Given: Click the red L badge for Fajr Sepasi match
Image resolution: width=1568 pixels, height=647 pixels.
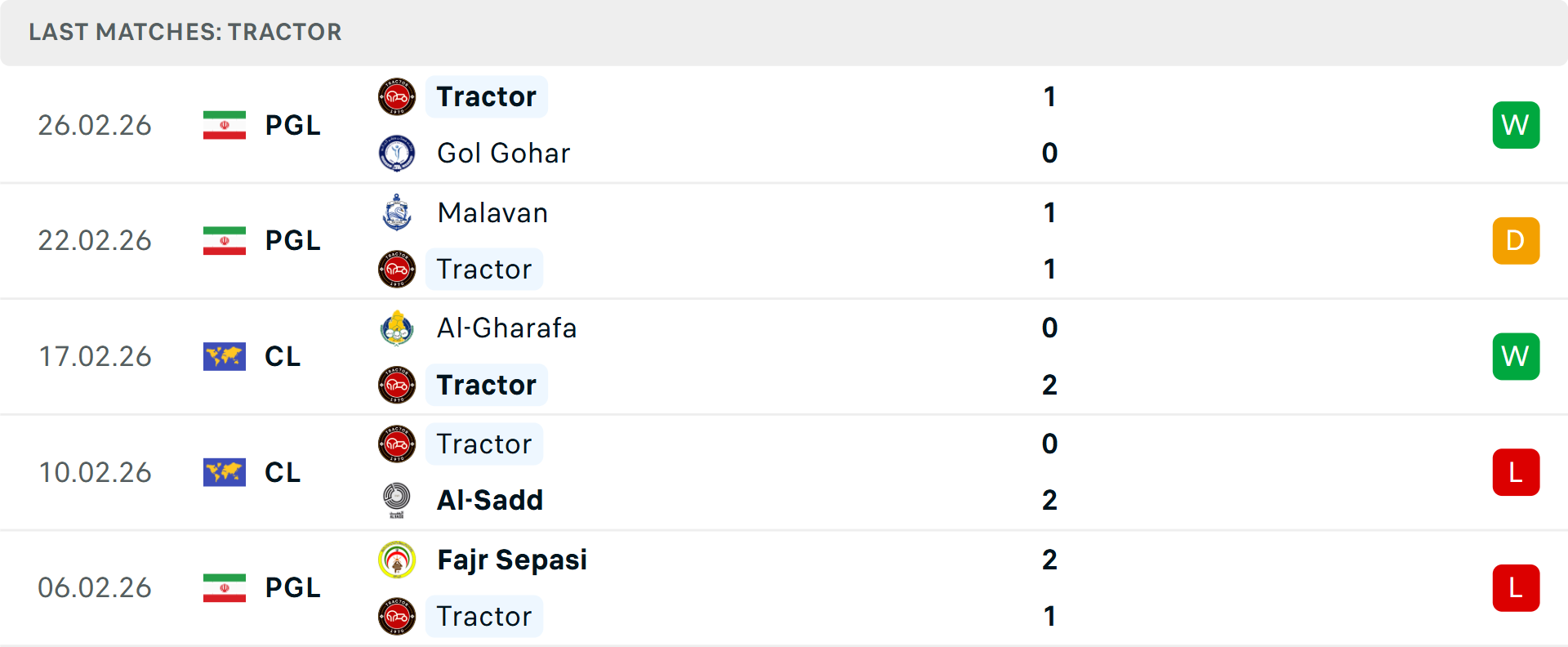Looking at the screenshot, I should [1516, 588].
